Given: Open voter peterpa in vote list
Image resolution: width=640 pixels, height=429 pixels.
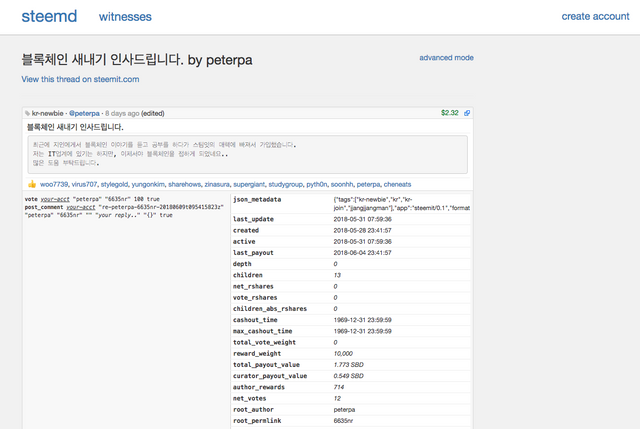Looking at the screenshot, I should point(368,184).
